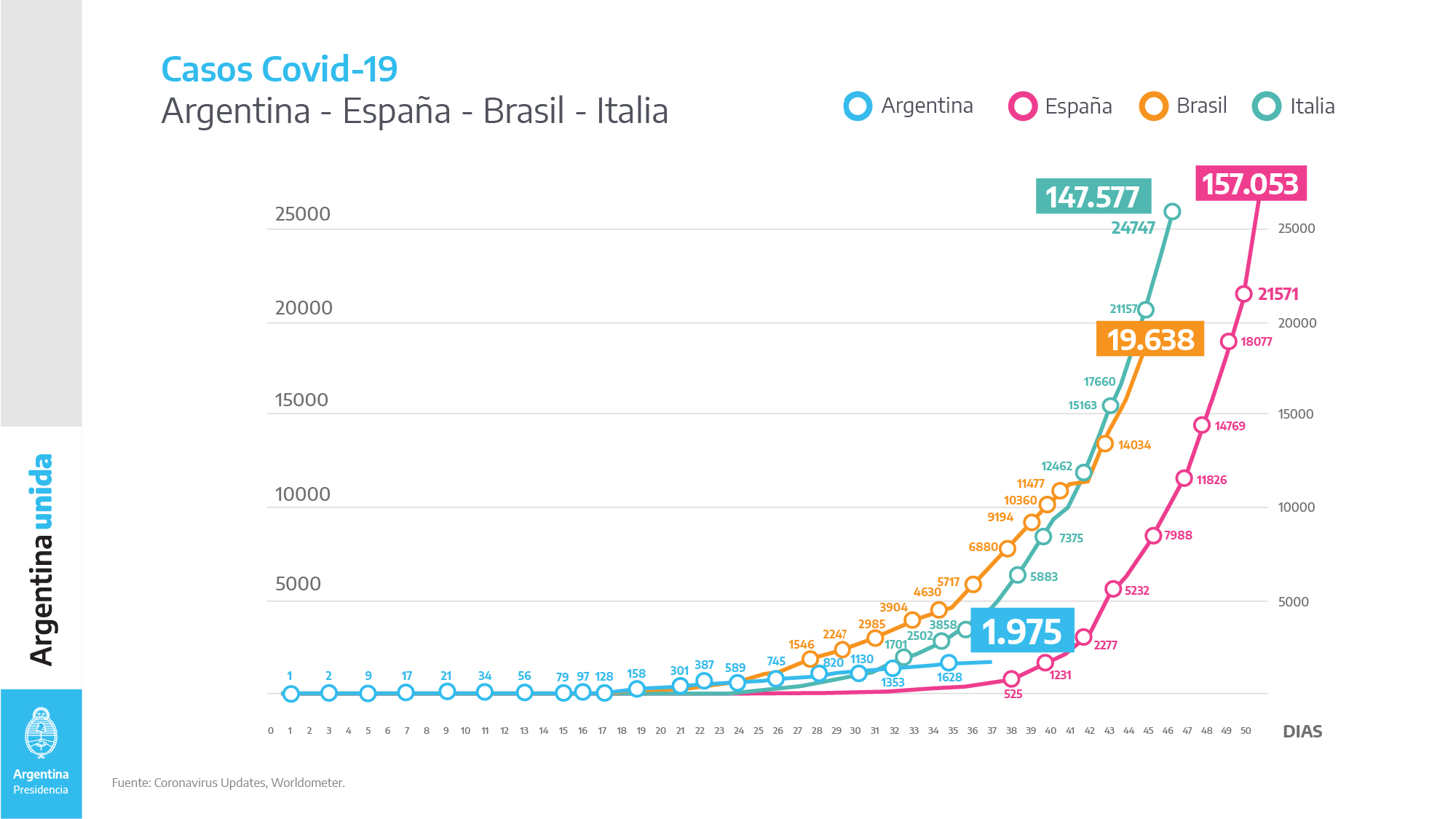Click the España data point labeled 525

1011,678
